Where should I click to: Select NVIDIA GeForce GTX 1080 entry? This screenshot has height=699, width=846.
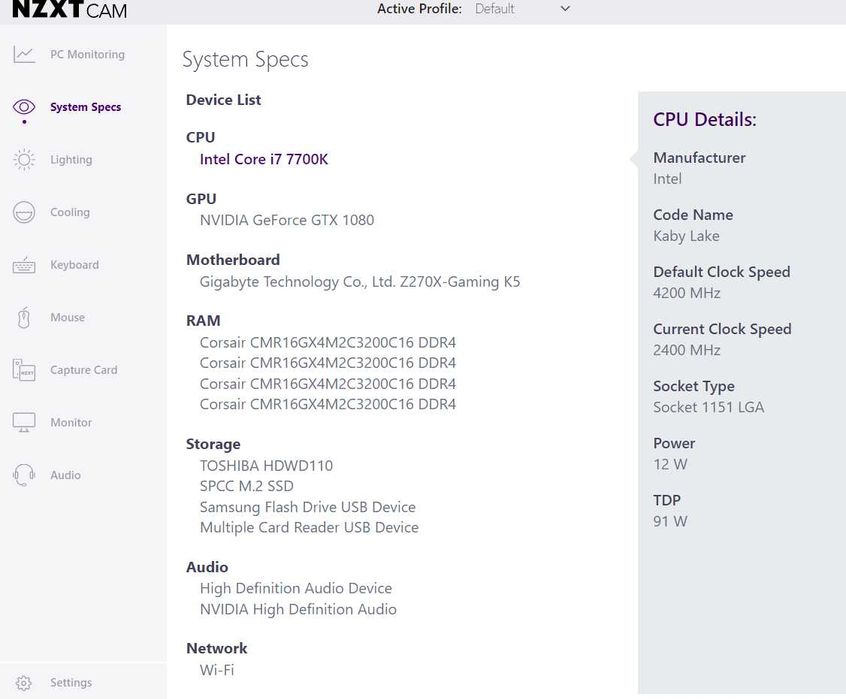287,220
